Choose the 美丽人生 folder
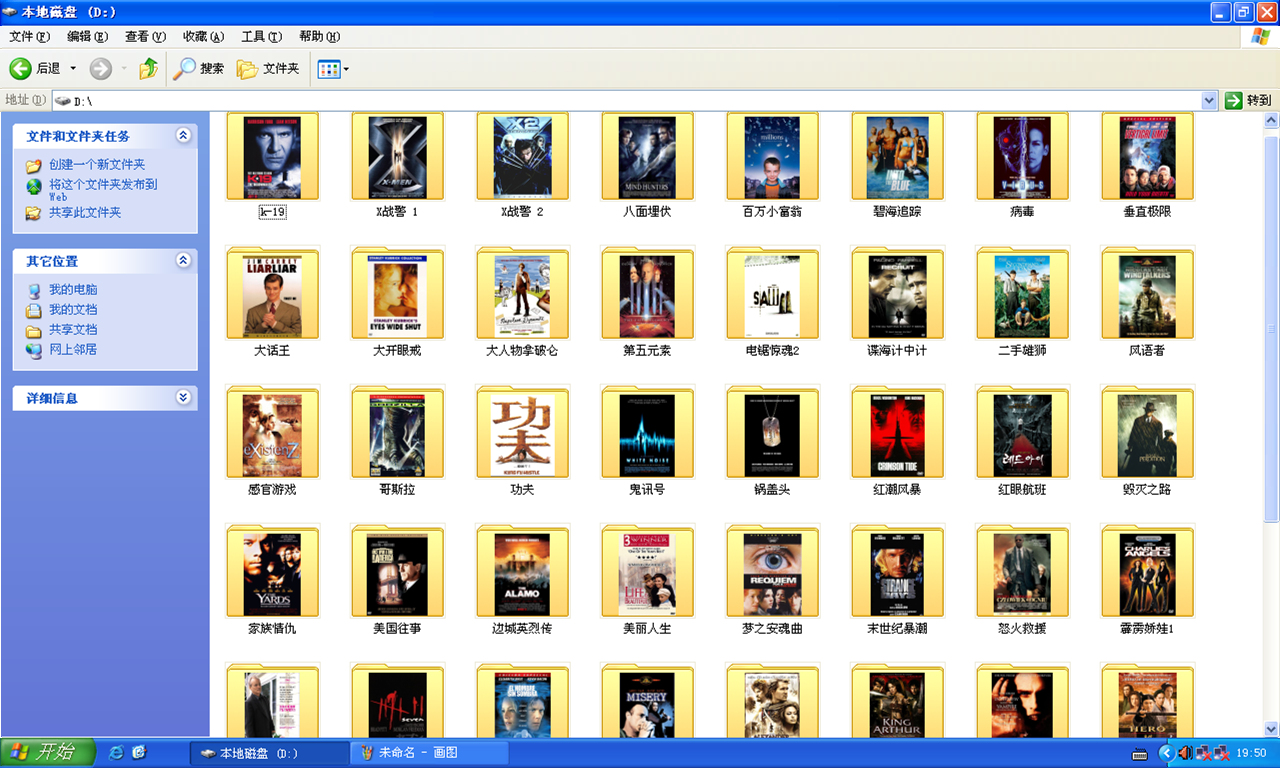The width and height of the screenshot is (1280, 768). 647,574
